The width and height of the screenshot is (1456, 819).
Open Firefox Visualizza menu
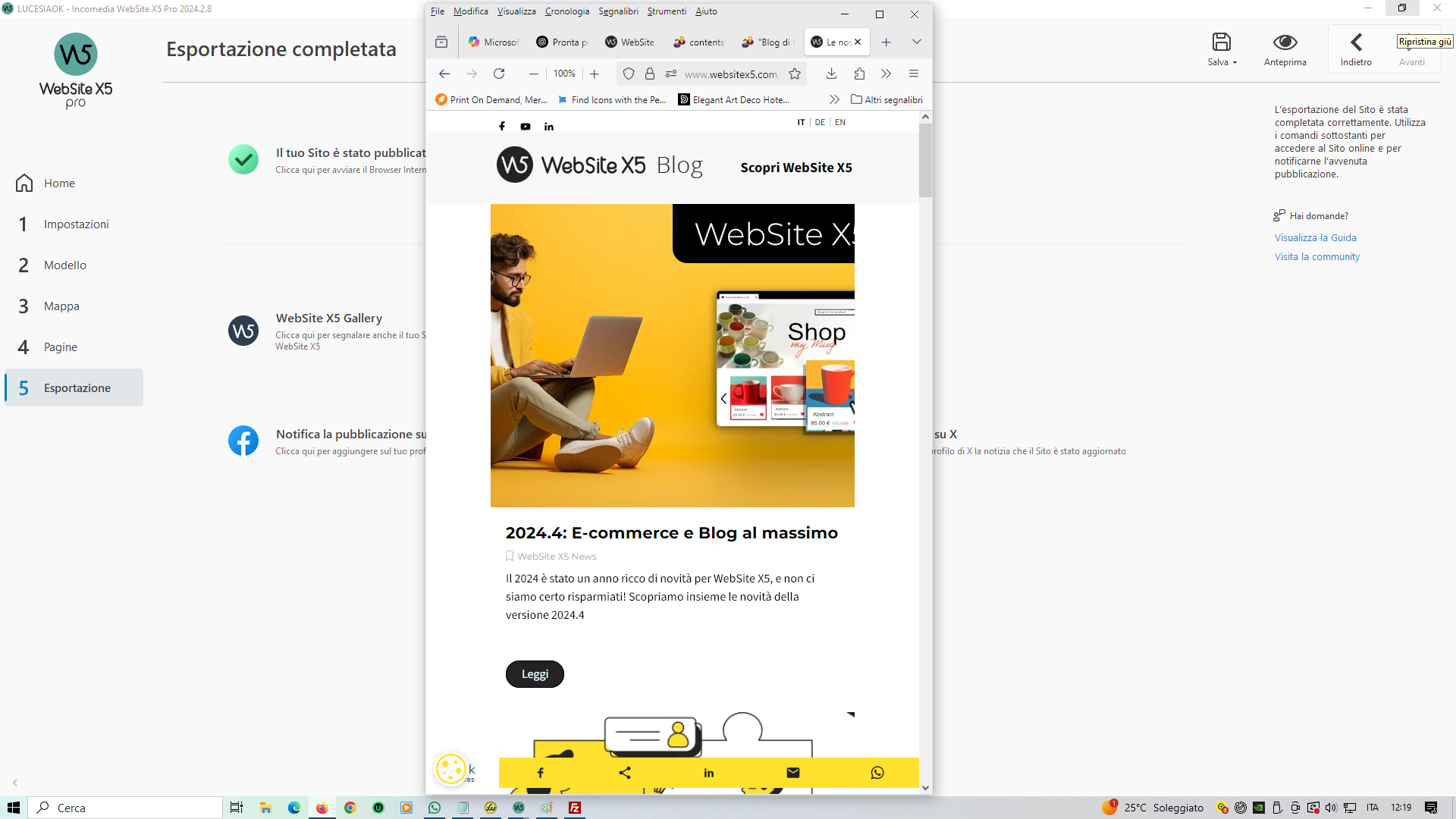(516, 11)
